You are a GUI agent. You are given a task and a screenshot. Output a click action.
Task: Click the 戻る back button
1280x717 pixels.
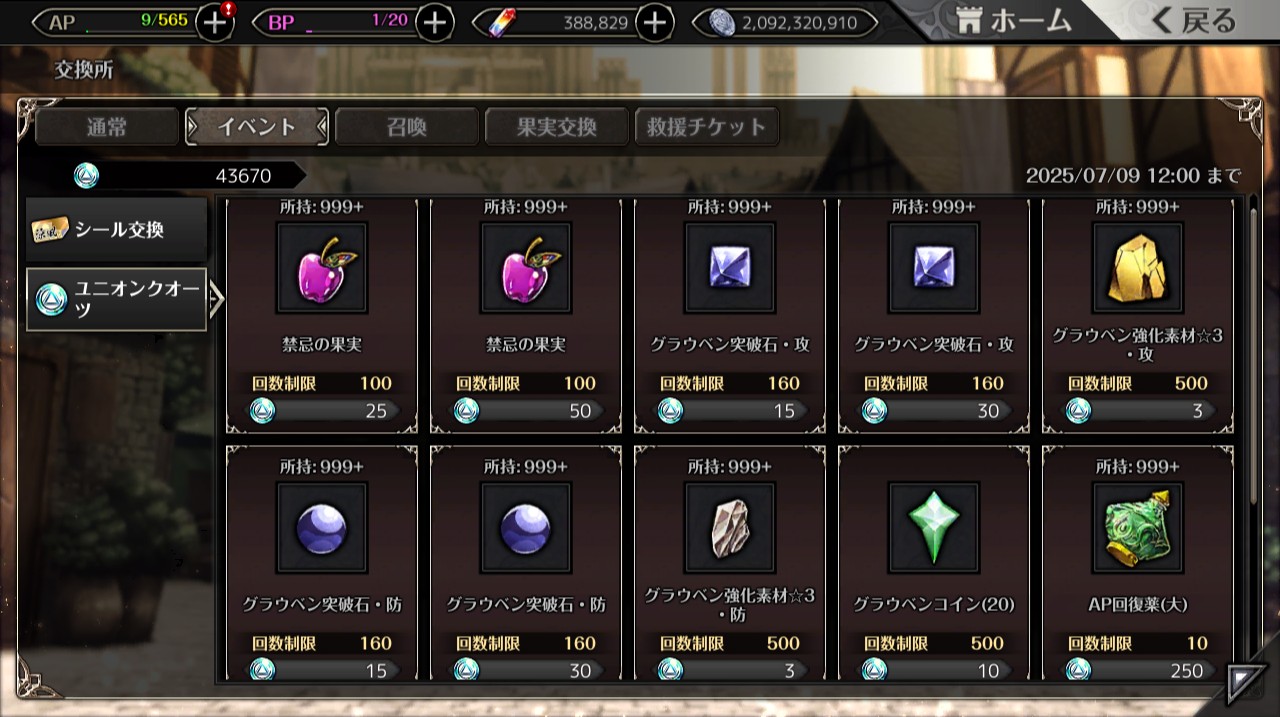click(x=1192, y=20)
